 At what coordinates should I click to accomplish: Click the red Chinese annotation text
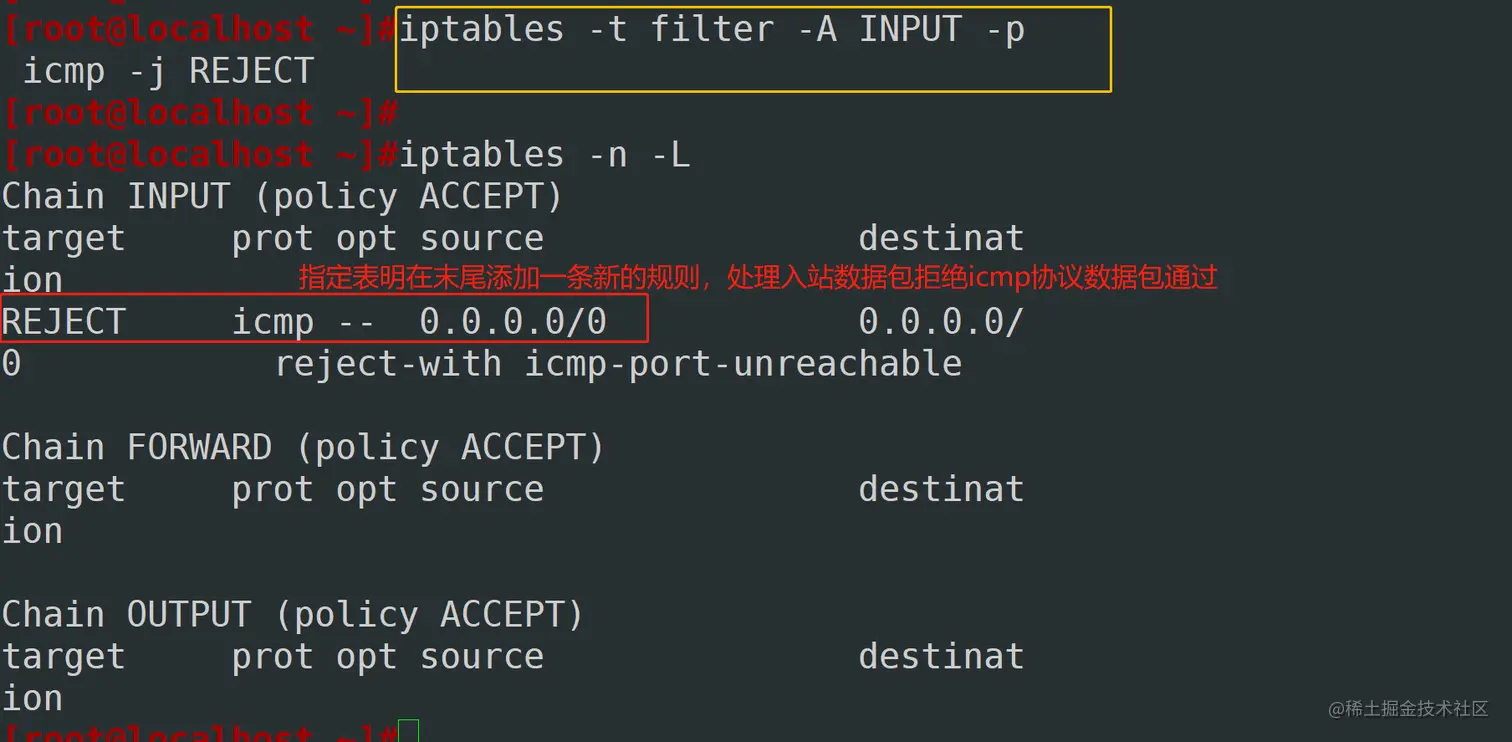tap(758, 278)
